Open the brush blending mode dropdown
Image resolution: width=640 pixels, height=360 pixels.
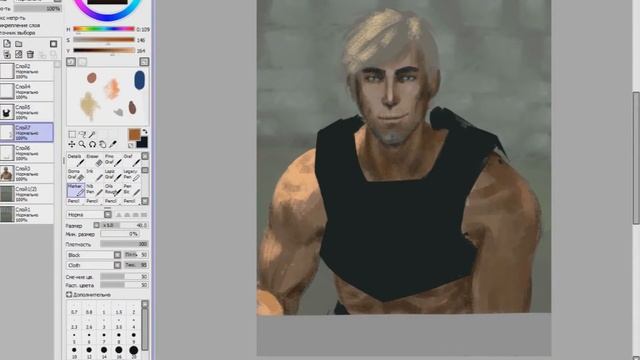[89, 214]
